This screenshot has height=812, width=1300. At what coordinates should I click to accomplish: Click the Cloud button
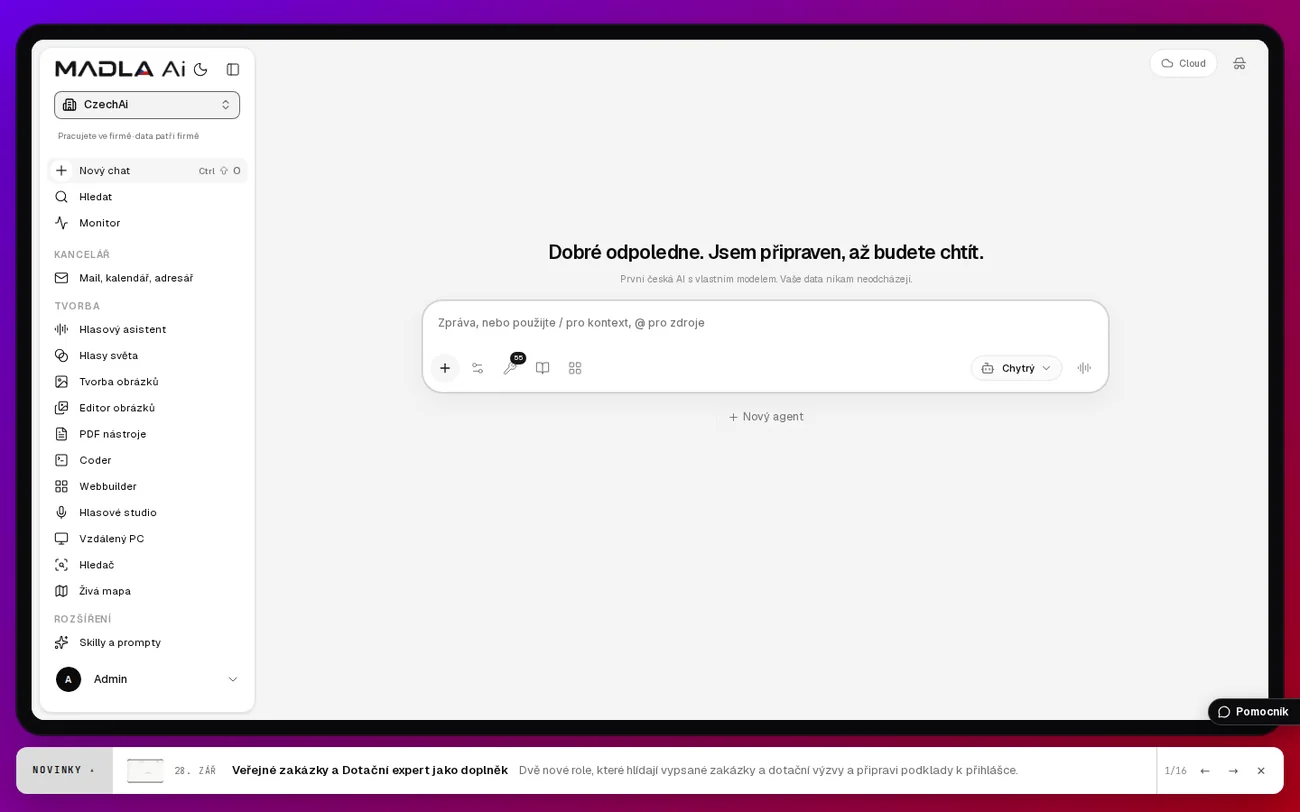point(1183,63)
